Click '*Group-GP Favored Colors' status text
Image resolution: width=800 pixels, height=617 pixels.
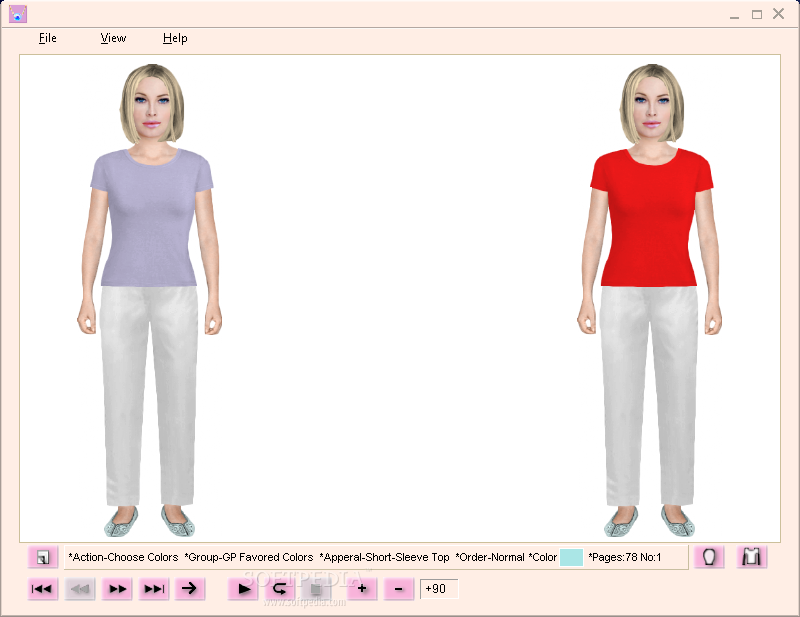click(x=249, y=557)
